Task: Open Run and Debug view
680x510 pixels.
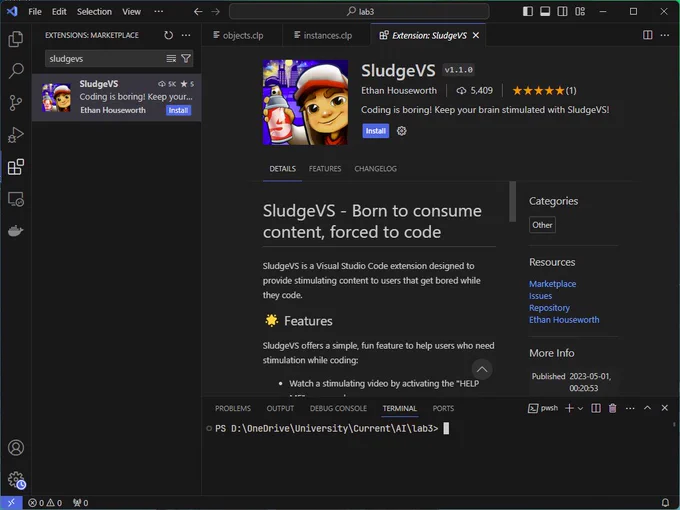Action: [16, 135]
